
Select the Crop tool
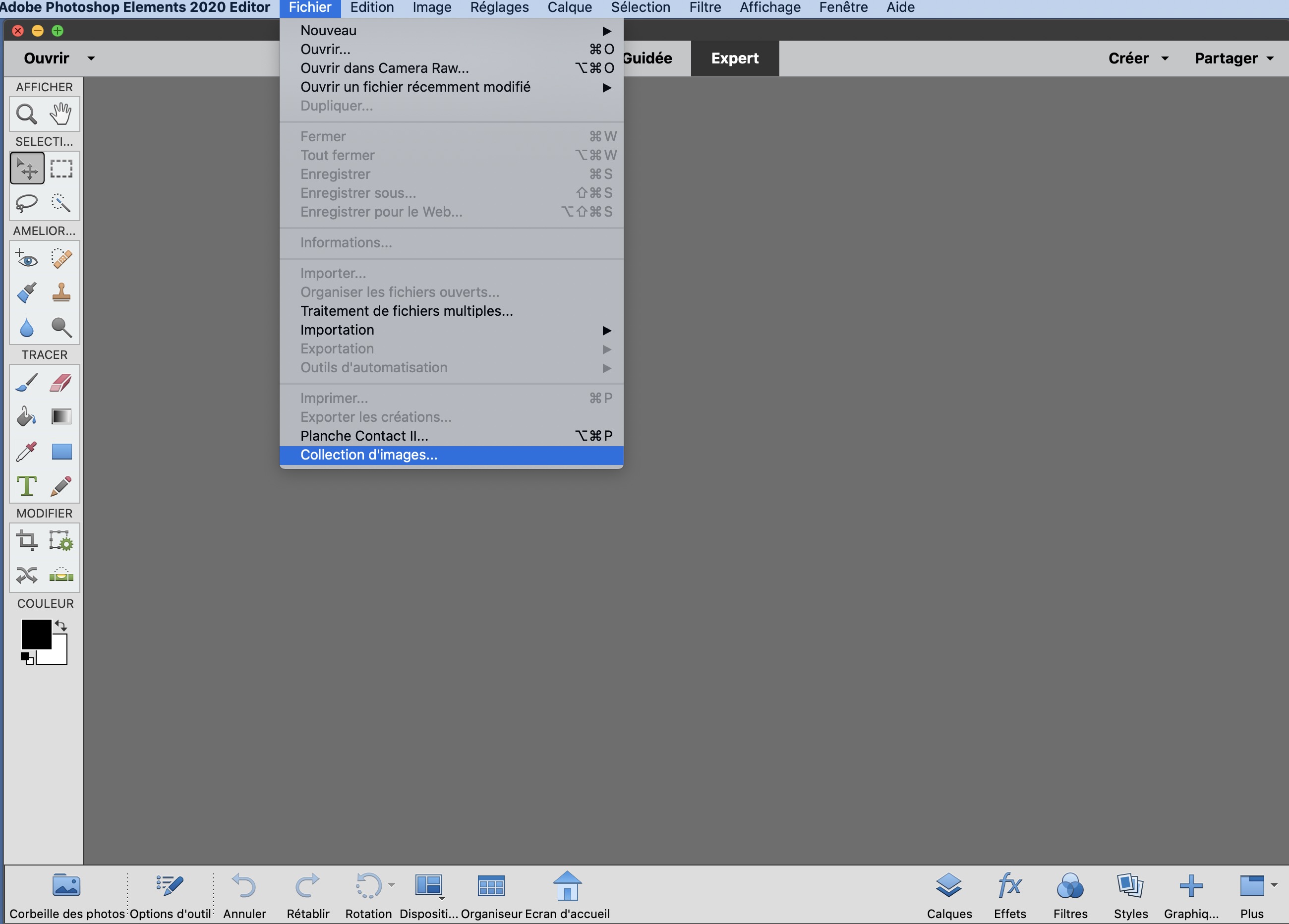(x=26, y=541)
